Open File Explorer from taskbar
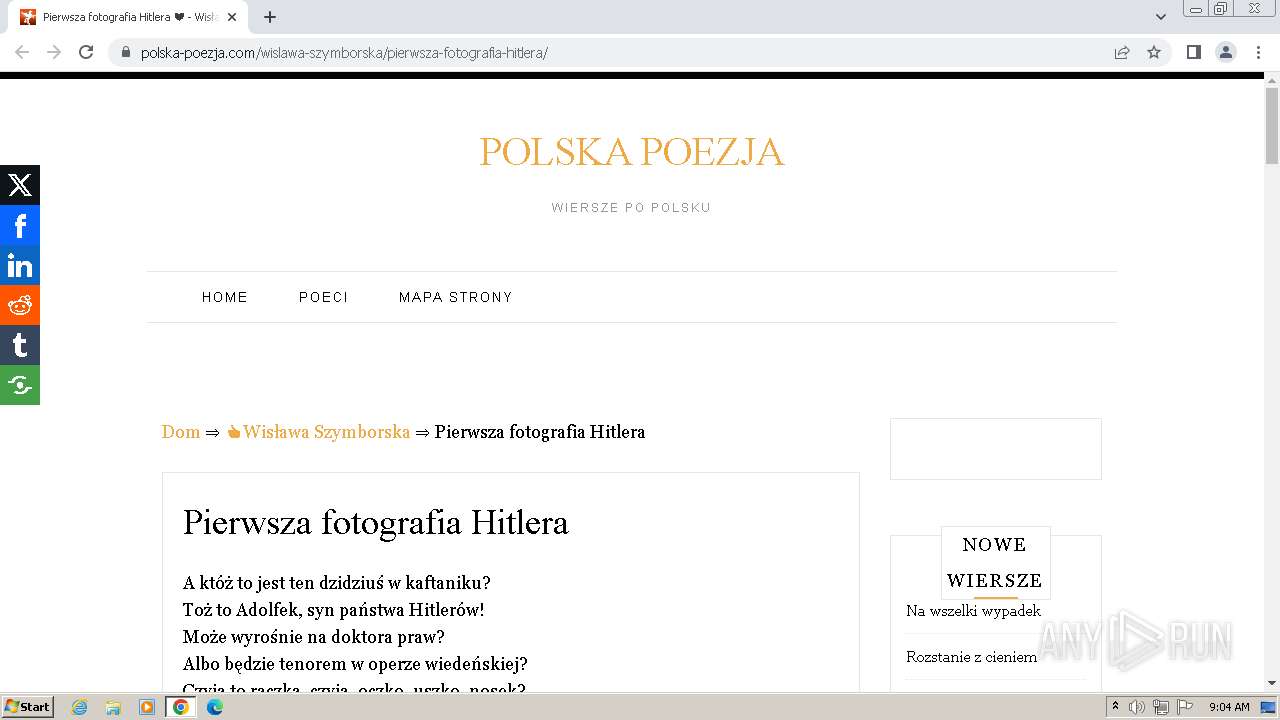The image size is (1280, 720). pyautogui.click(x=113, y=707)
